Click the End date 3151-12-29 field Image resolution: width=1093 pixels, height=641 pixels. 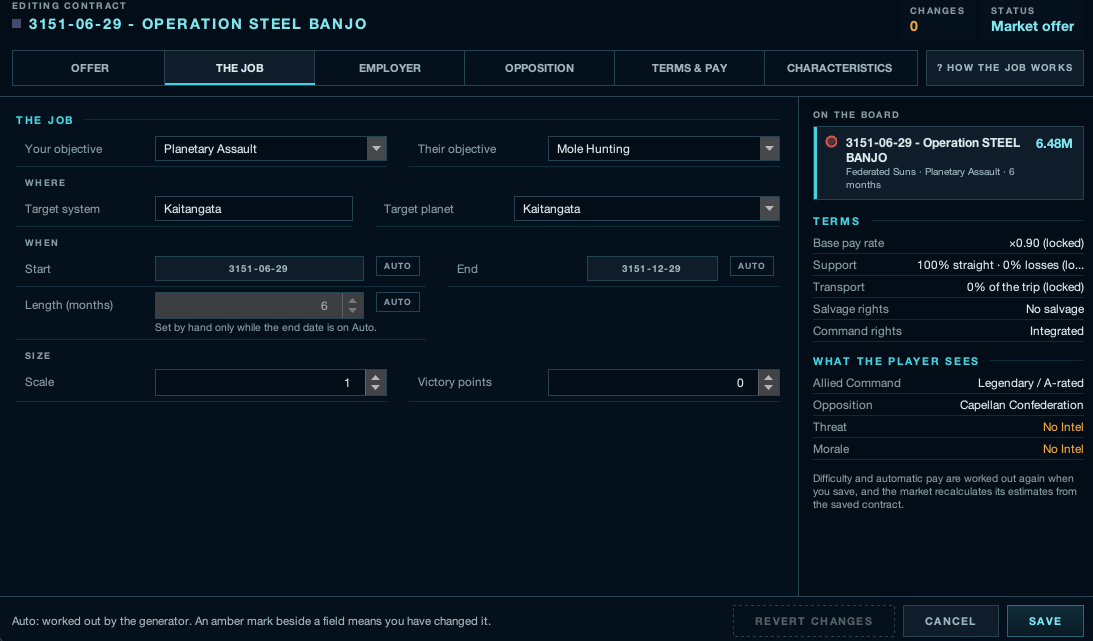pyautogui.click(x=652, y=268)
